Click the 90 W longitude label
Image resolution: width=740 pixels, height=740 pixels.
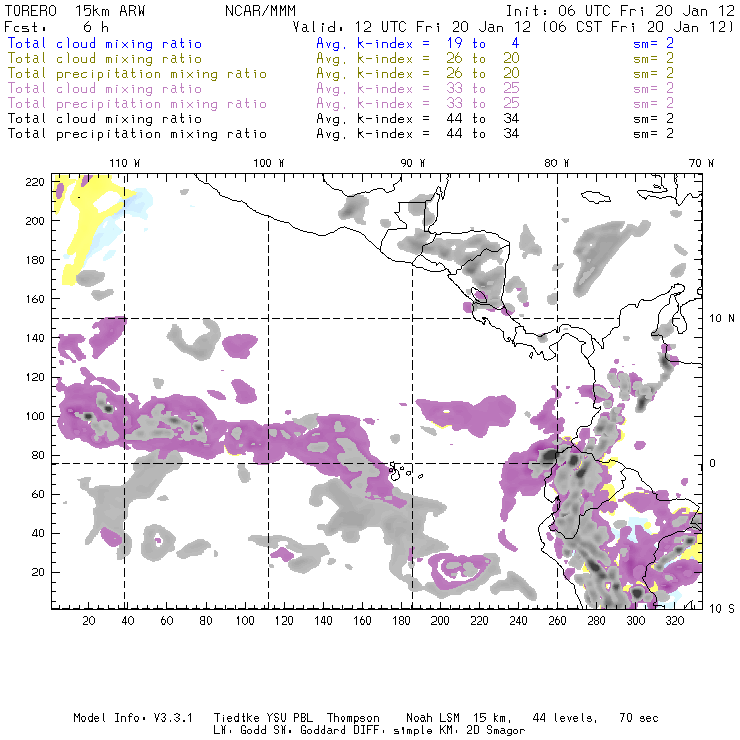tap(413, 163)
